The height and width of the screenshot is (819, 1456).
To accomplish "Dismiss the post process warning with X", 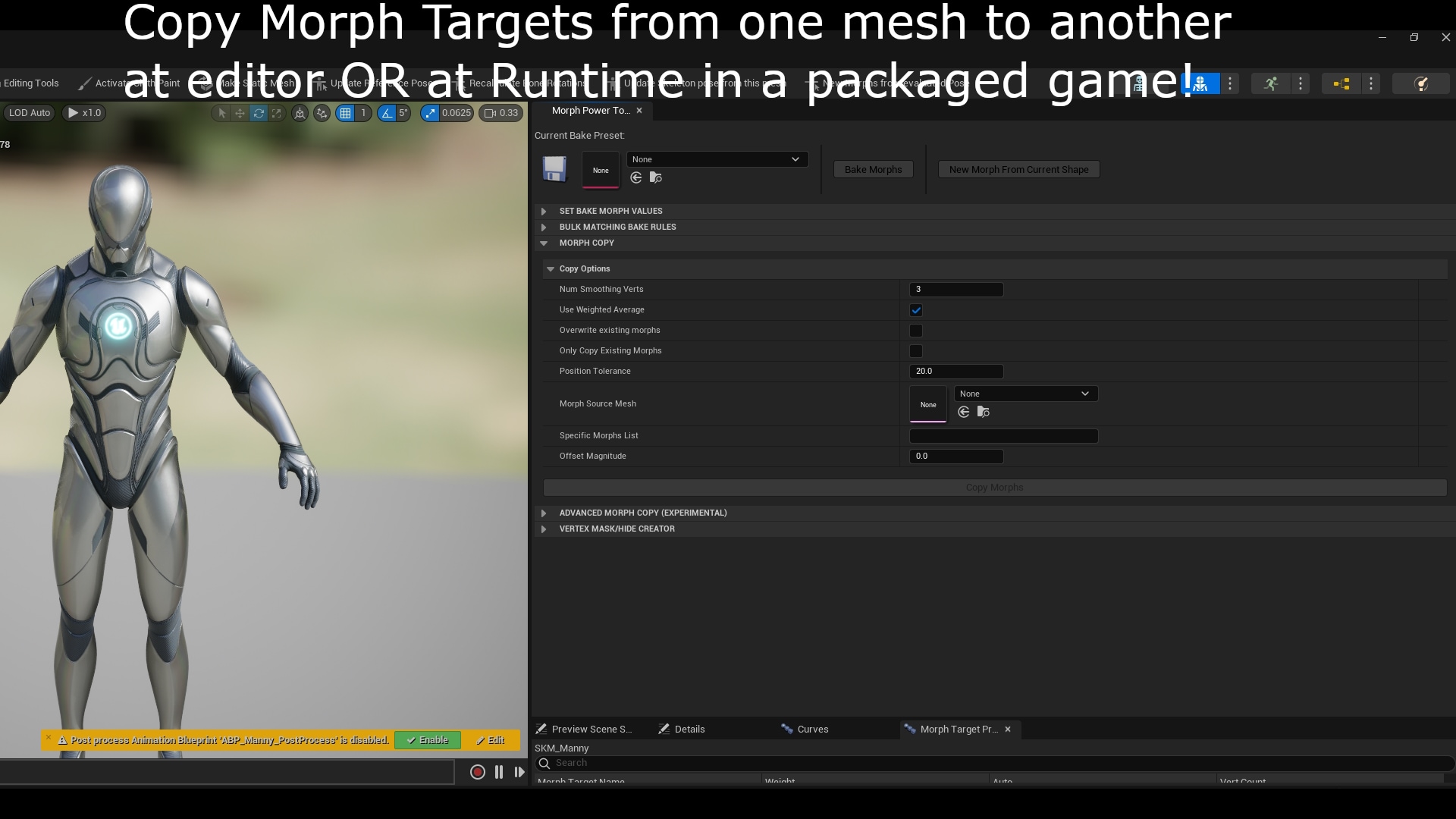I will pyautogui.click(x=49, y=737).
